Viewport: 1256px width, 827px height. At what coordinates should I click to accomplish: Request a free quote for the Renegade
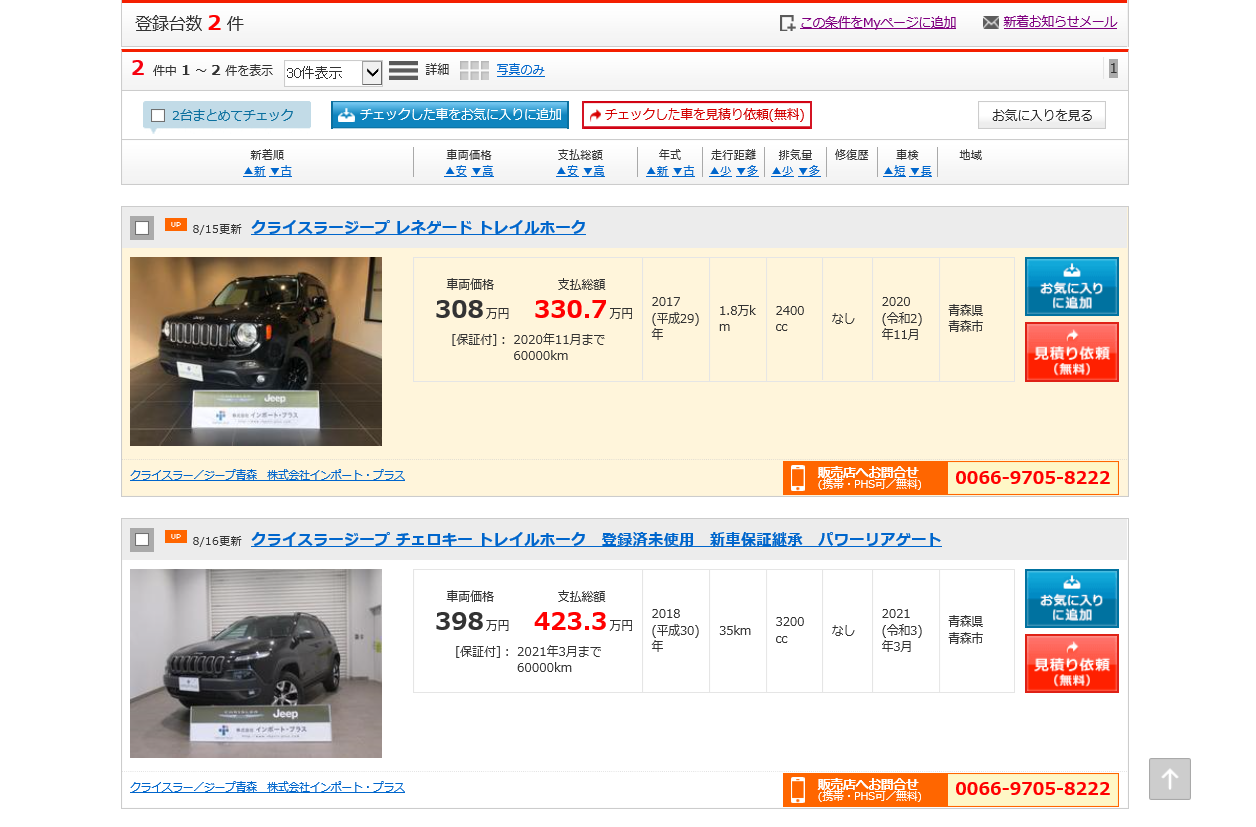point(1072,352)
